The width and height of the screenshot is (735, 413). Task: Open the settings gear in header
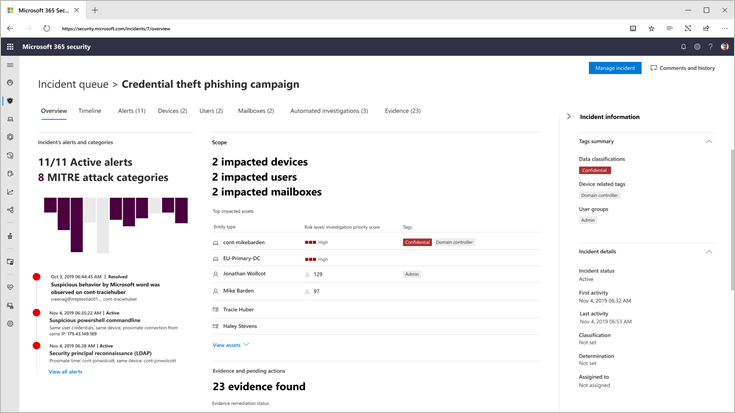[x=697, y=46]
